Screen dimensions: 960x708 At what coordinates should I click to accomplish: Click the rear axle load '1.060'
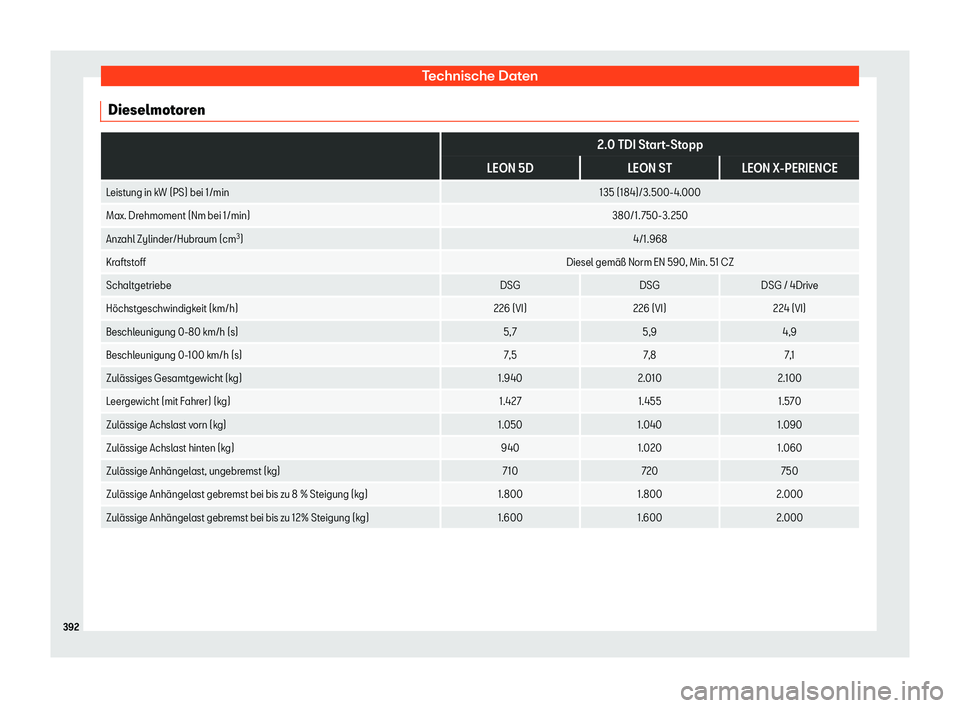[789, 448]
